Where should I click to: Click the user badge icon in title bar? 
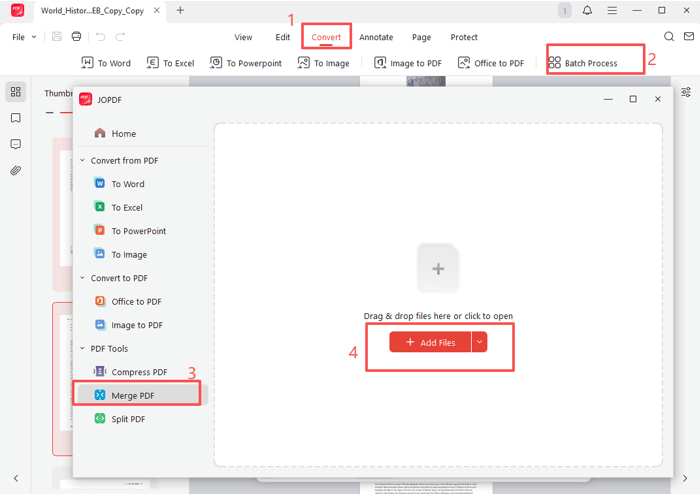(565, 11)
